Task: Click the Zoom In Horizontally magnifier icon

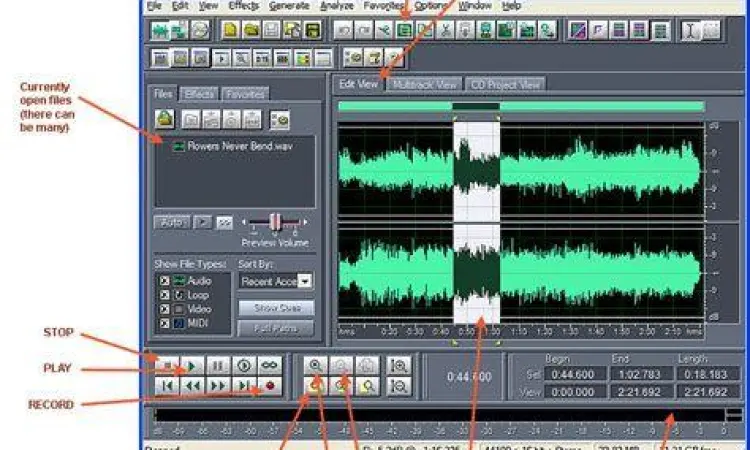Action: 316,366
